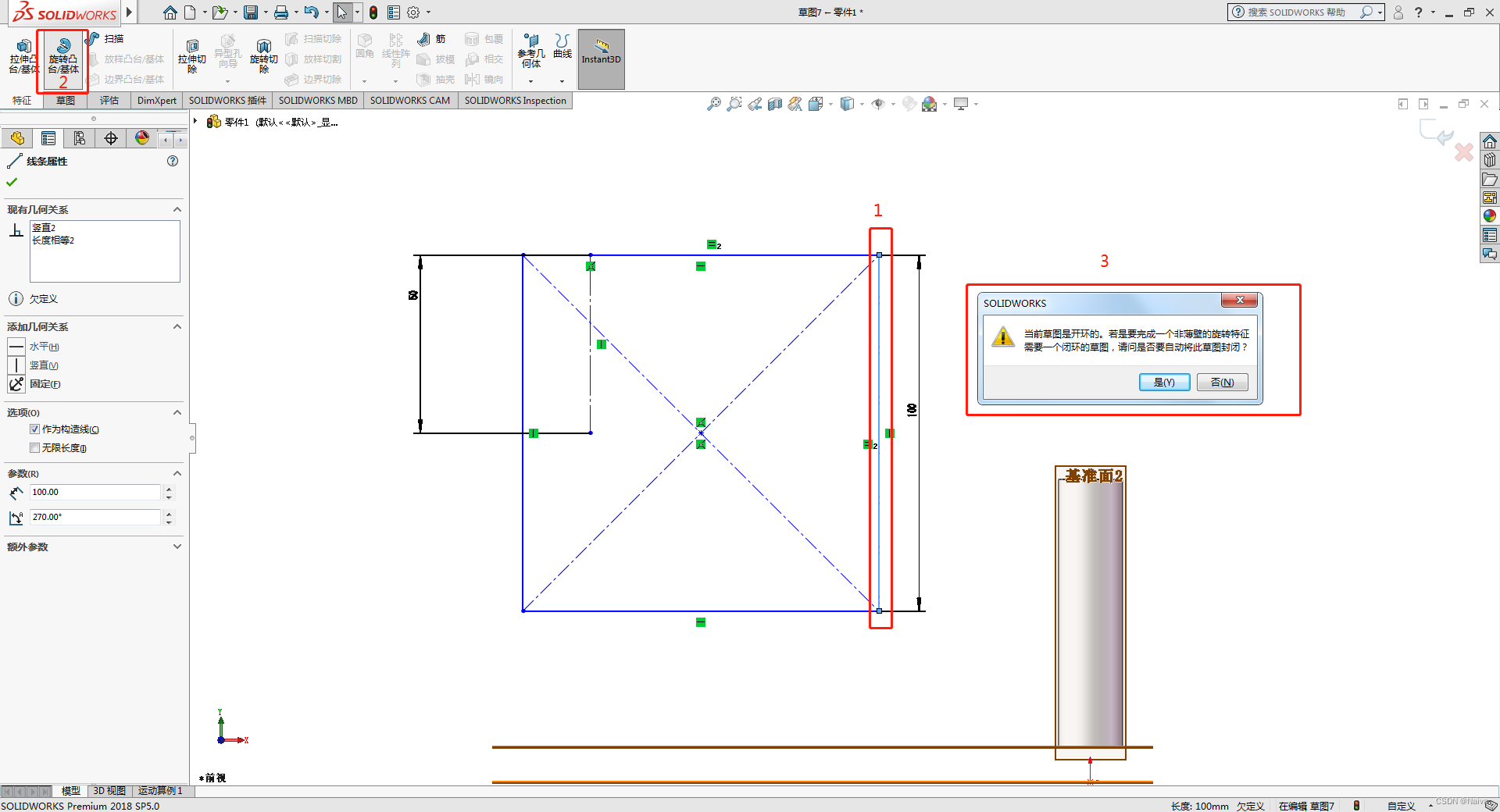This screenshot has height=812, width=1500.
Task: Click 否(N) in the SOLIDWORKS dialog
Action: pyautogui.click(x=1222, y=382)
